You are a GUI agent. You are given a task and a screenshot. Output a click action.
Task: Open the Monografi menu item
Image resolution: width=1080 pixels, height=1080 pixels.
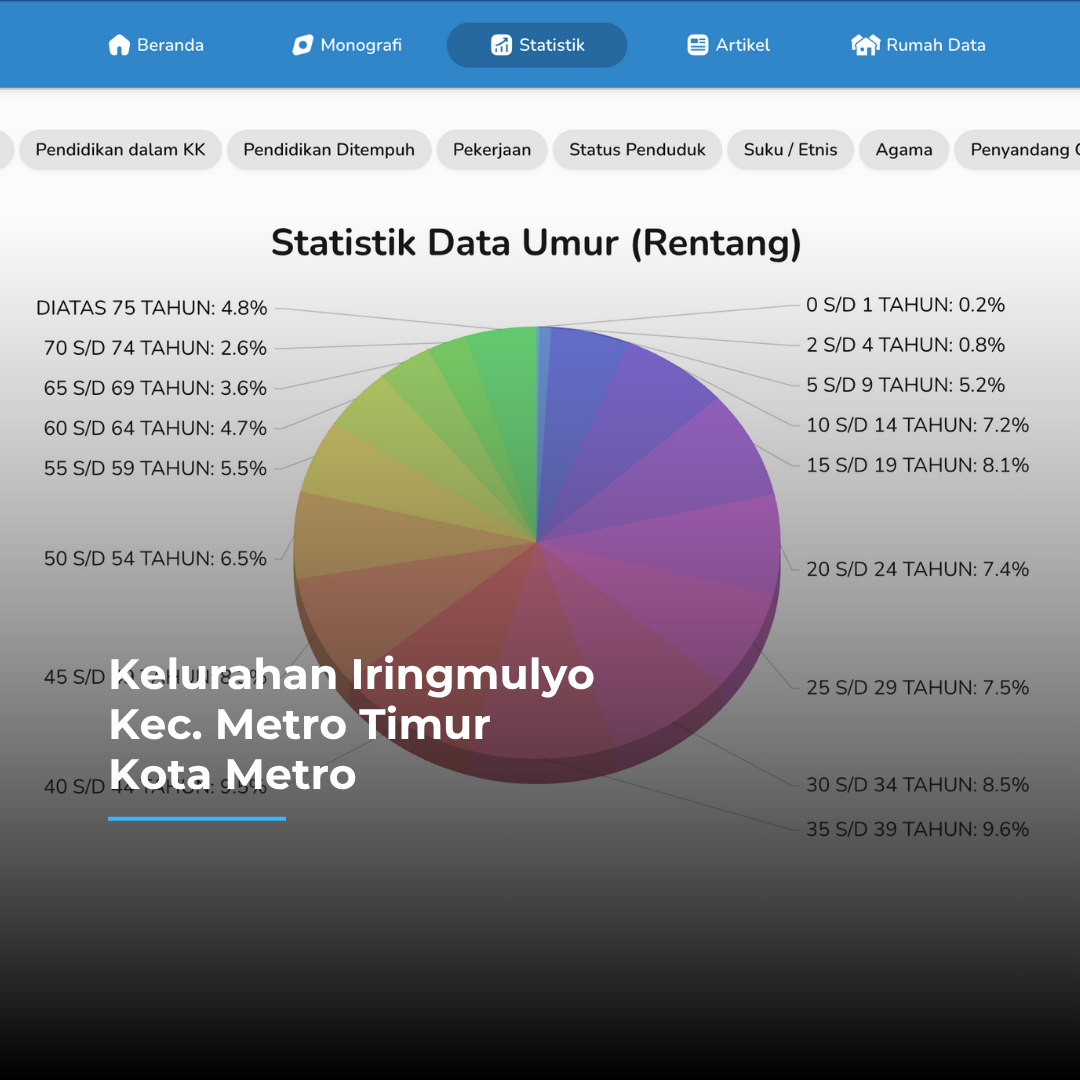pos(347,45)
